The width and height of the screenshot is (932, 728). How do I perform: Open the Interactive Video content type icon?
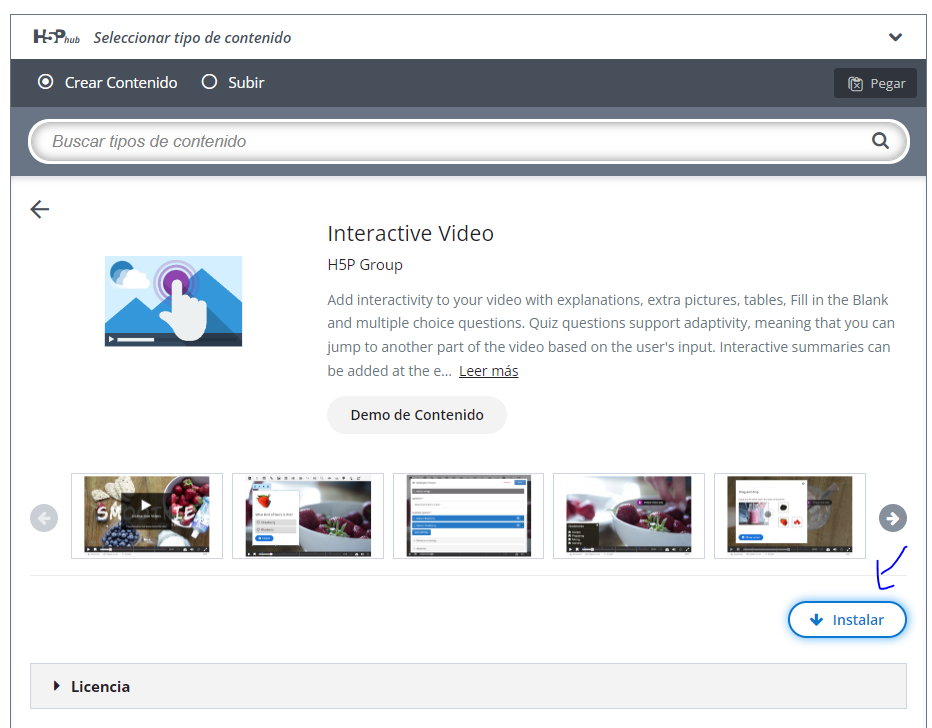pos(172,301)
